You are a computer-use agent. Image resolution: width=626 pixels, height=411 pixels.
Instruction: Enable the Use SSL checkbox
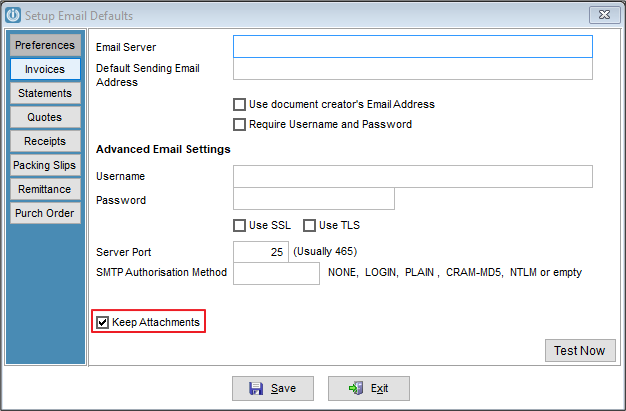coord(240,226)
